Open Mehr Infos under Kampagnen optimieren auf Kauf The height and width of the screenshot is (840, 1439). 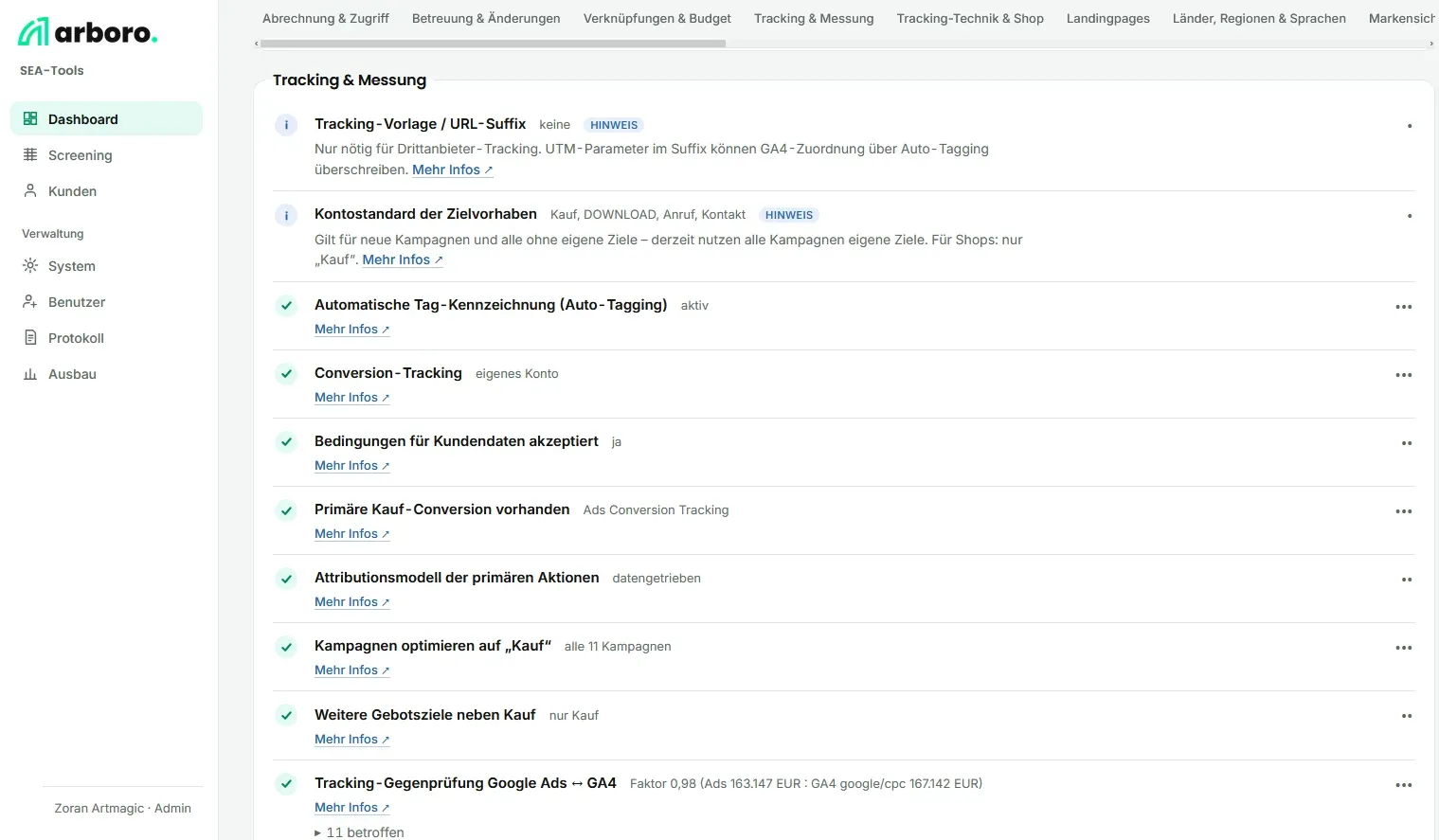point(352,670)
